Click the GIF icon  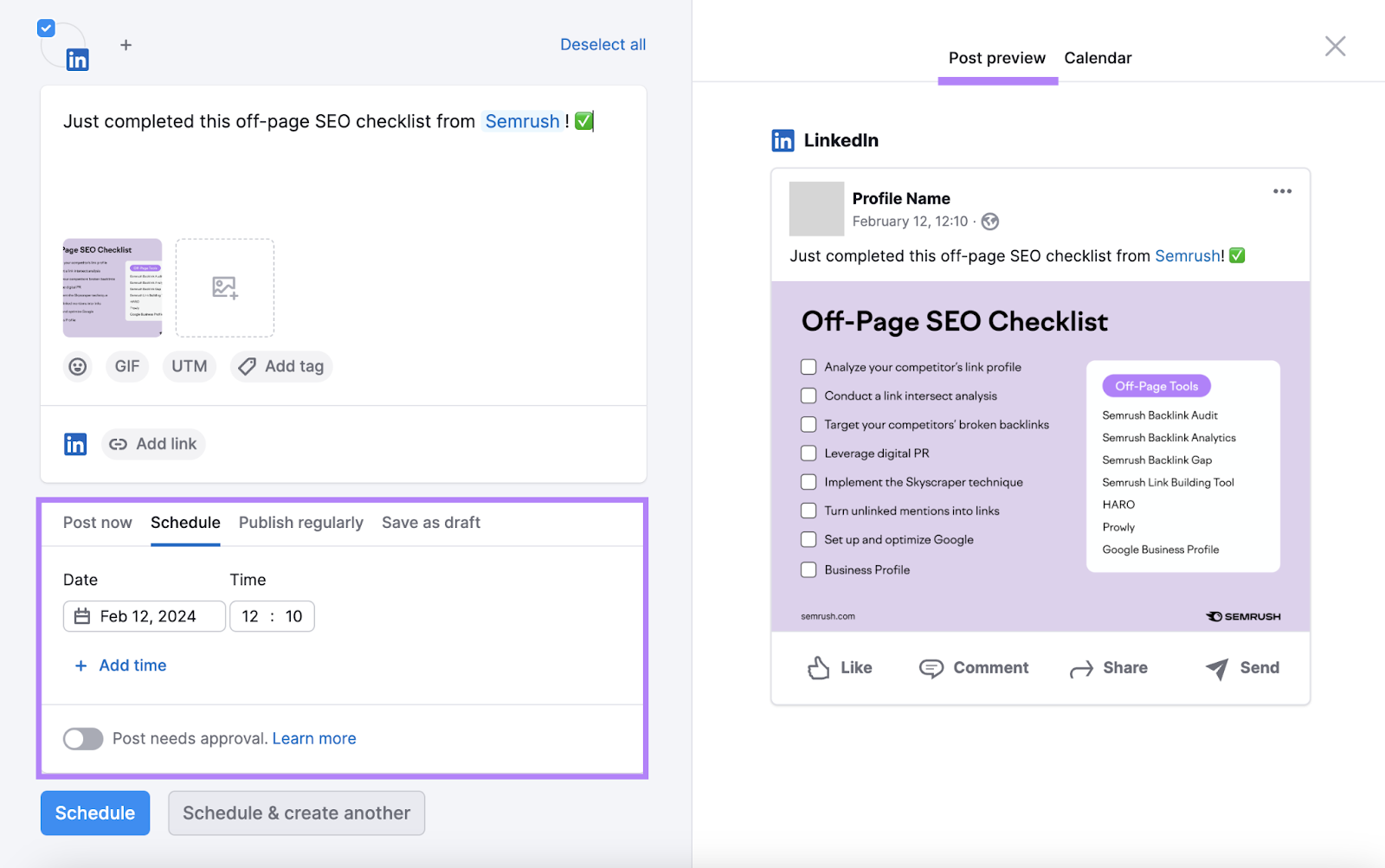point(126,366)
